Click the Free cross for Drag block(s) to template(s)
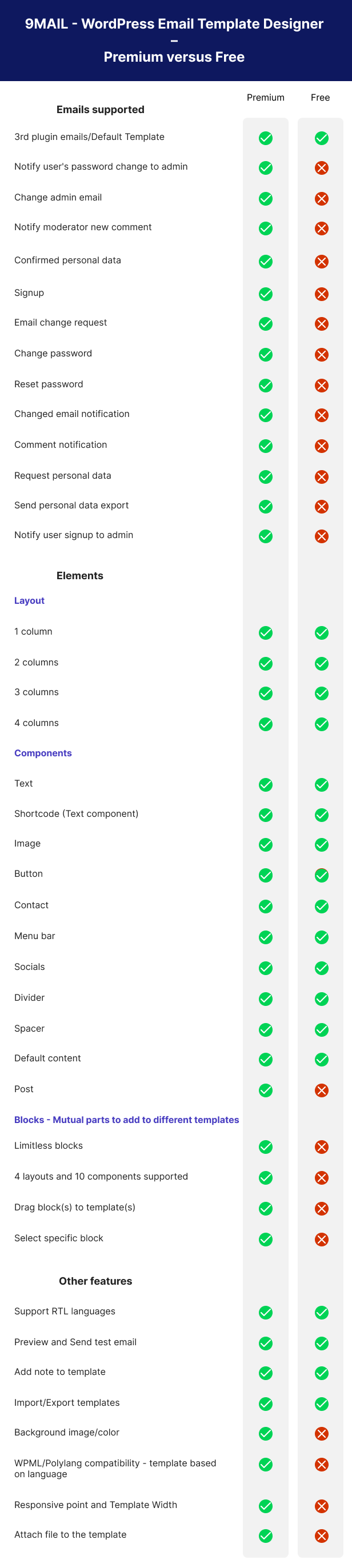The width and height of the screenshot is (352, 1568). pos(322,1208)
